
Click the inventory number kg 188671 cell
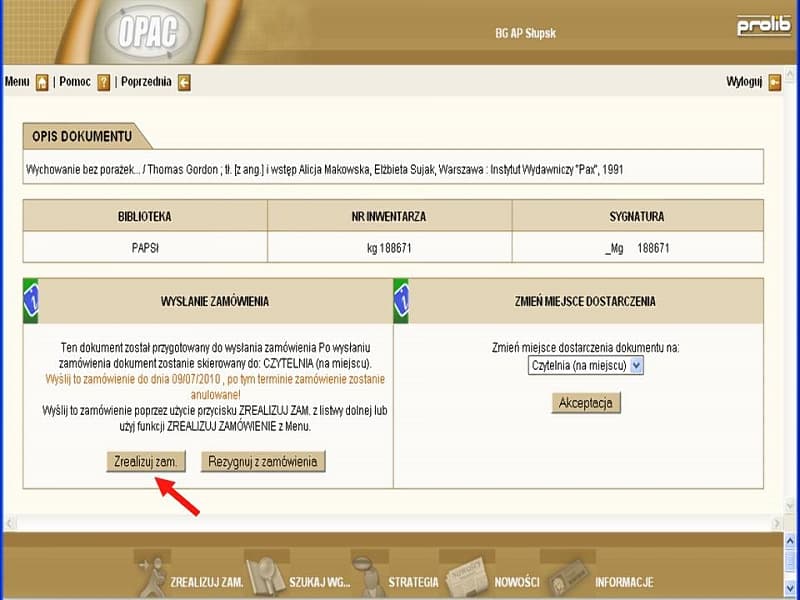click(x=390, y=247)
